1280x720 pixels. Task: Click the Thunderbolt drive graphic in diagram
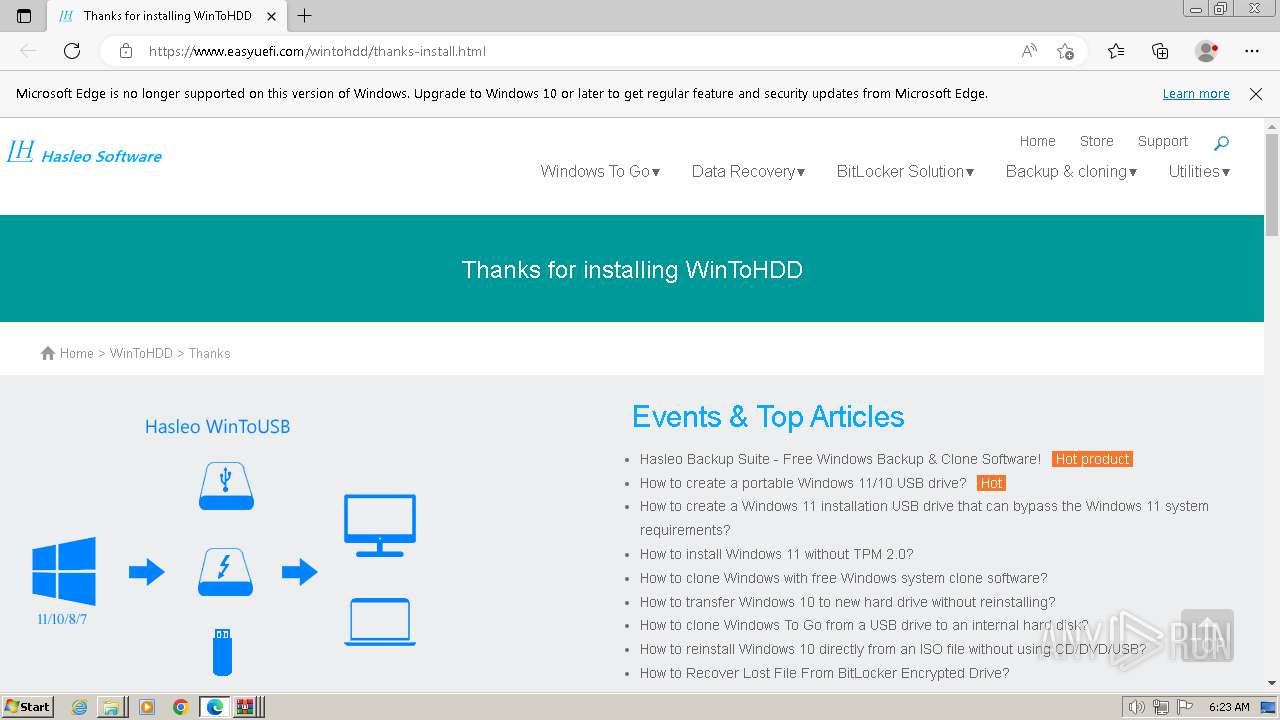click(226, 572)
